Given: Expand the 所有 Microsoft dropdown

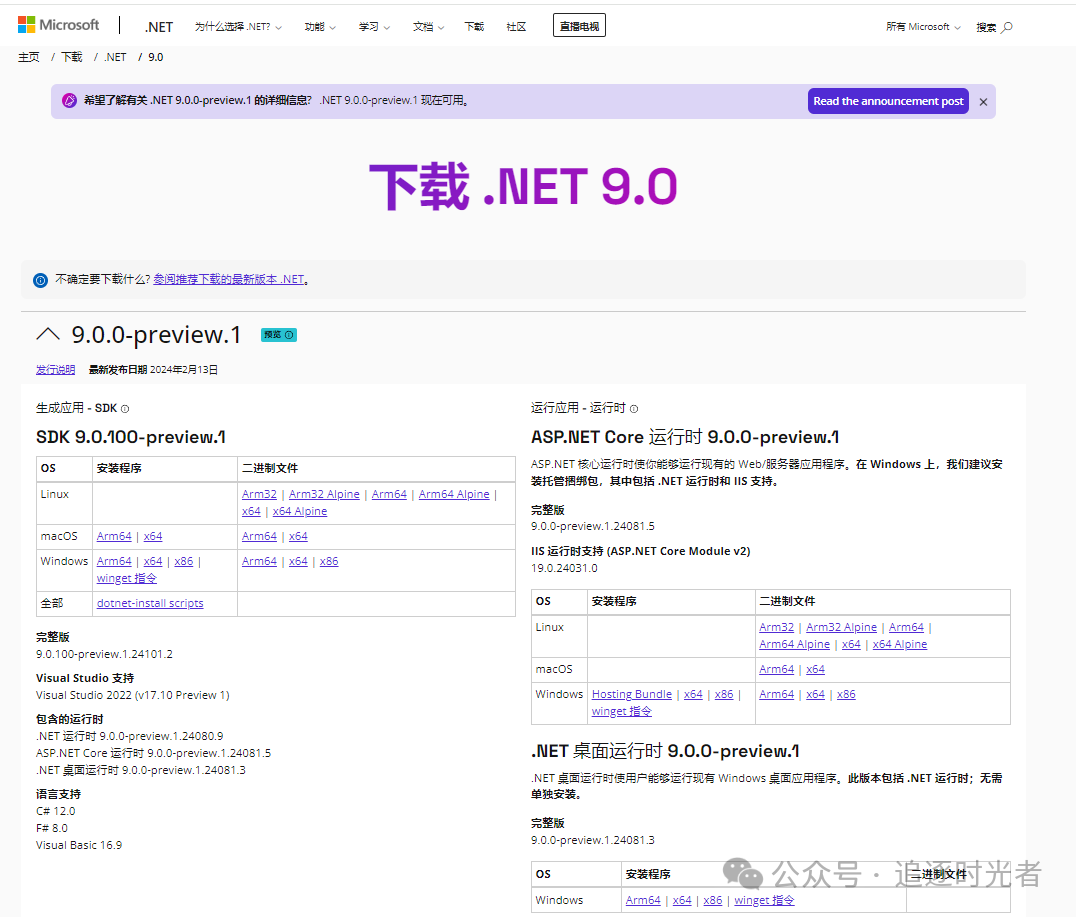Looking at the screenshot, I should (x=923, y=27).
